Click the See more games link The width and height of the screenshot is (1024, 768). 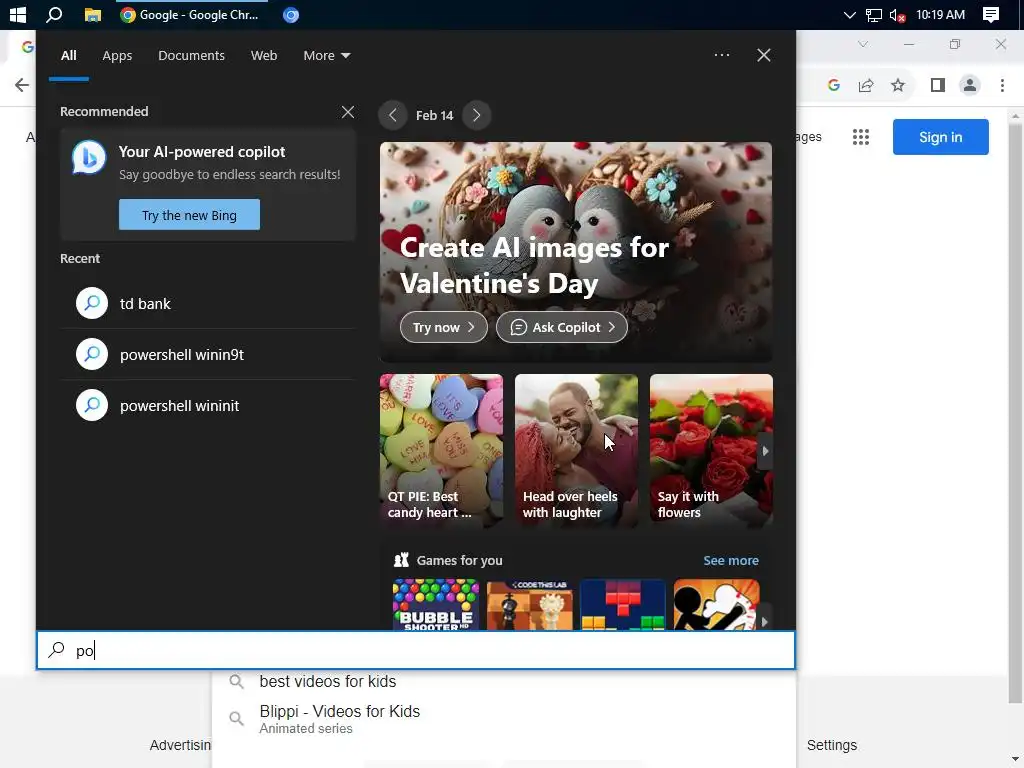[731, 560]
